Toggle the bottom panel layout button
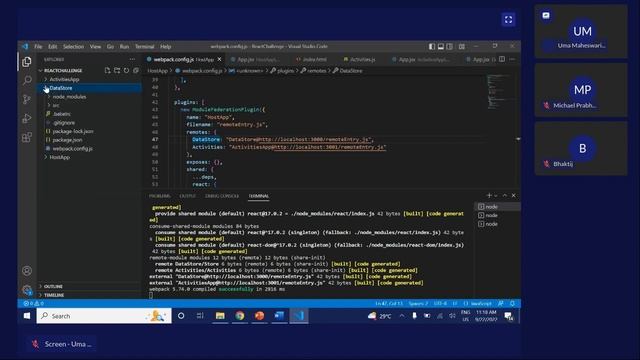This screenshot has height=360, width=640. (x=441, y=47)
